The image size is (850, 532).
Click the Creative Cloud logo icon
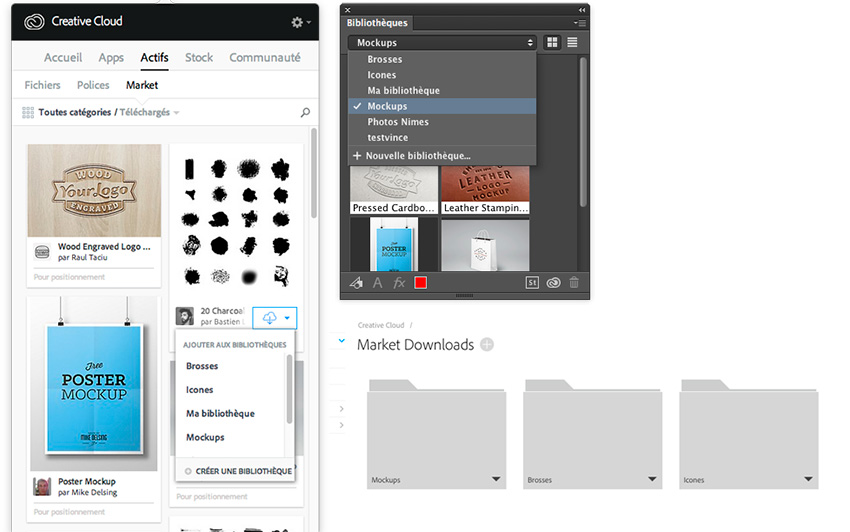coord(34,22)
